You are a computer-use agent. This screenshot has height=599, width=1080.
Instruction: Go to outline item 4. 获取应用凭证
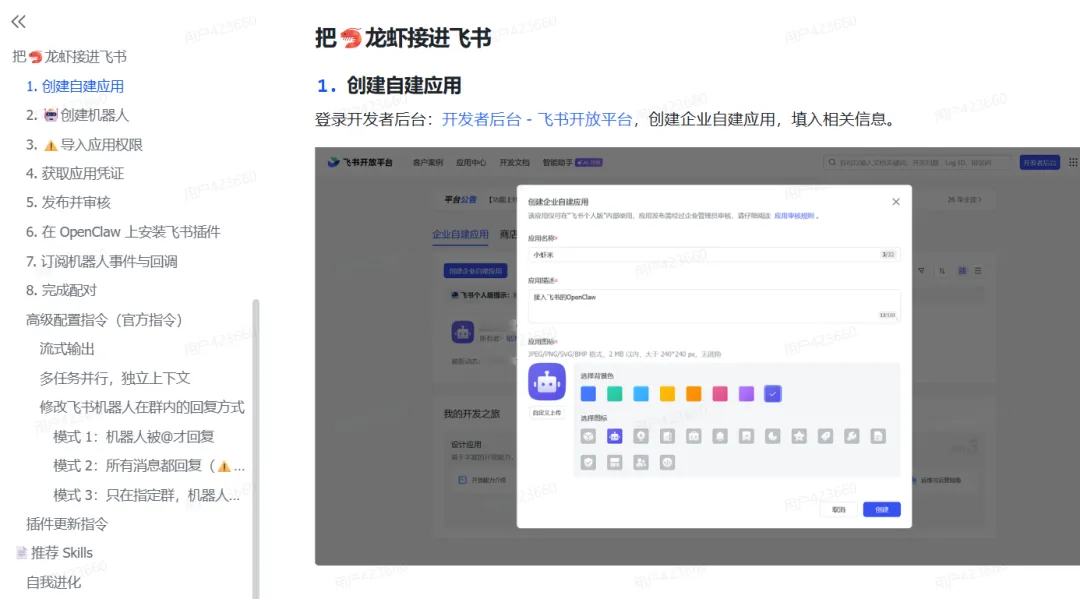point(75,174)
